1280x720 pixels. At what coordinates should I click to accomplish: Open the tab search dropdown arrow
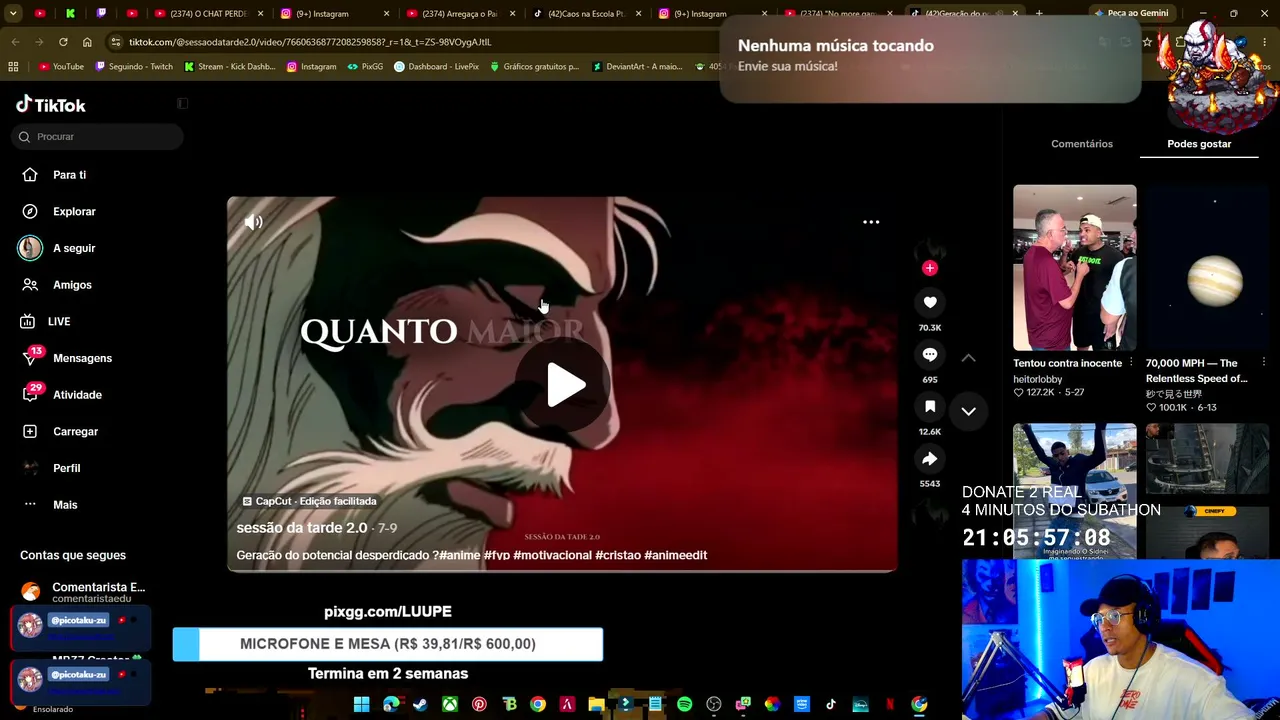13,13
